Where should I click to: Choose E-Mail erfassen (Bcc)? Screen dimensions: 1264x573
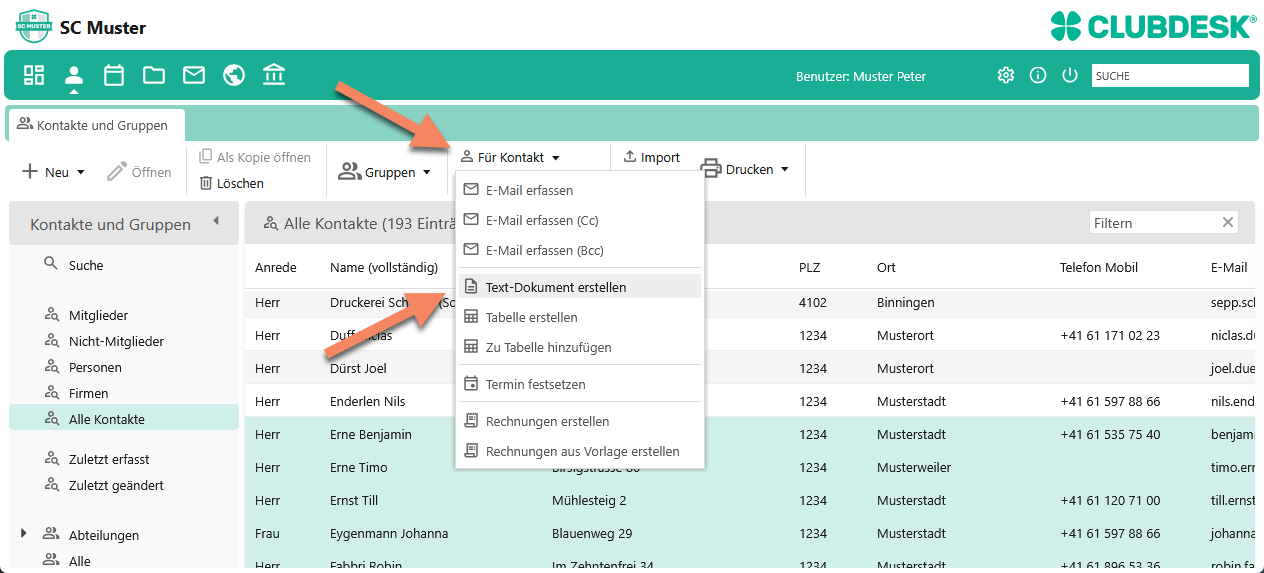[580, 250]
